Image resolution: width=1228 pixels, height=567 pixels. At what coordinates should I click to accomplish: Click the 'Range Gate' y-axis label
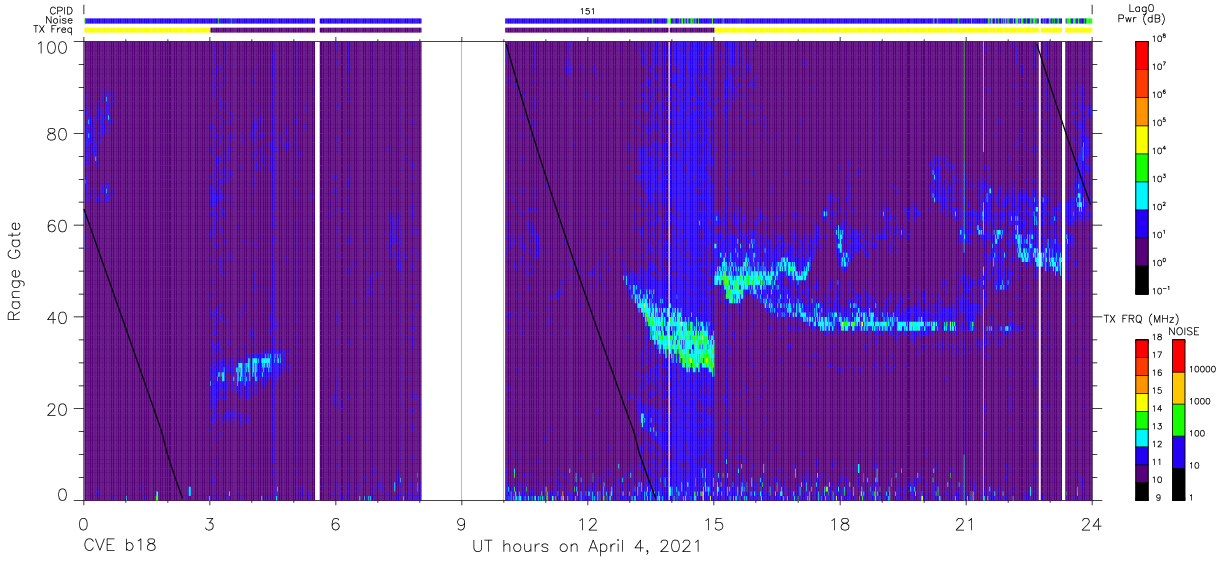(x=15, y=272)
